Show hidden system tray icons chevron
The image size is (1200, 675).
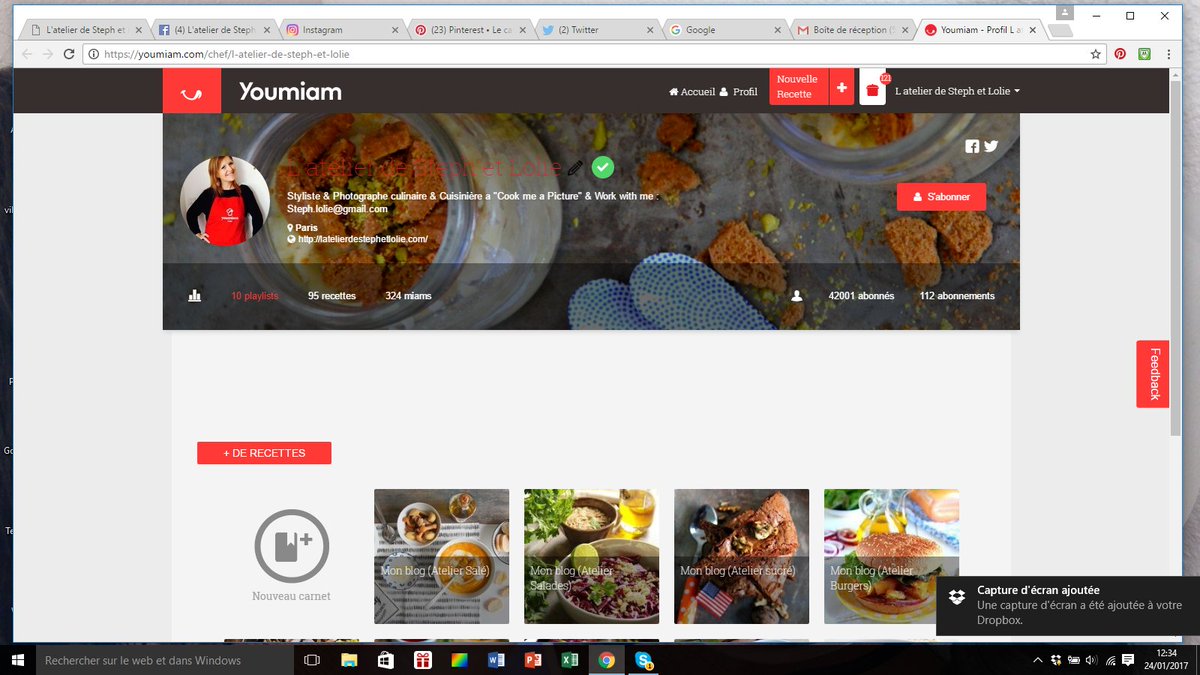pyautogui.click(x=1039, y=660)
